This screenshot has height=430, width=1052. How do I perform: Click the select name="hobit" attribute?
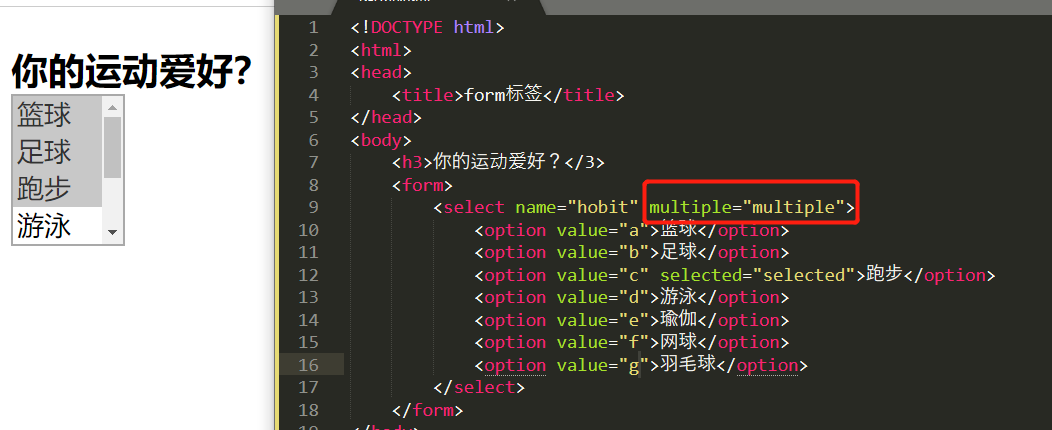coord(576,207)
